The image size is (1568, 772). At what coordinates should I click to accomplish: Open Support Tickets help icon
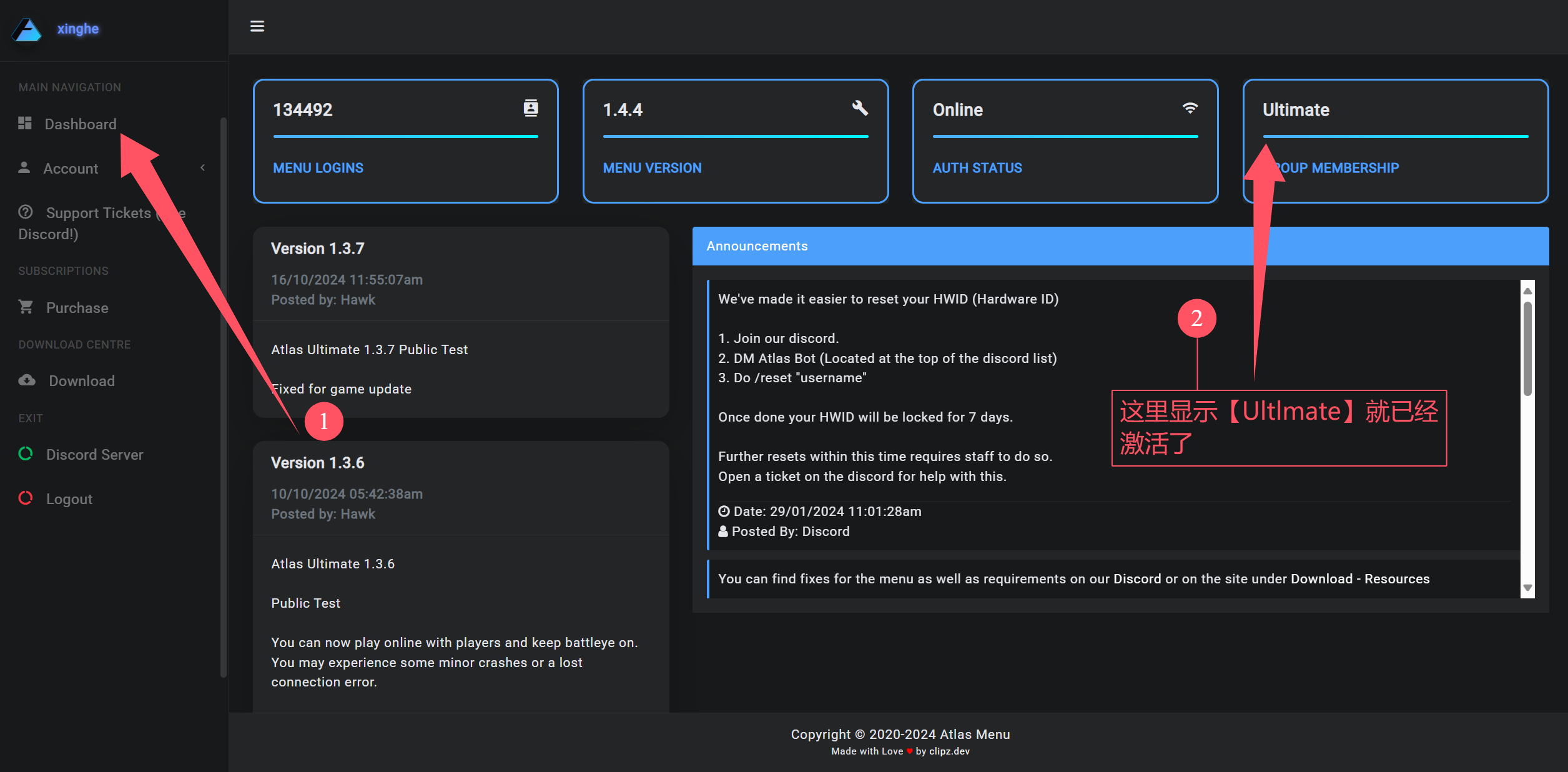click(x=26, y=212)
